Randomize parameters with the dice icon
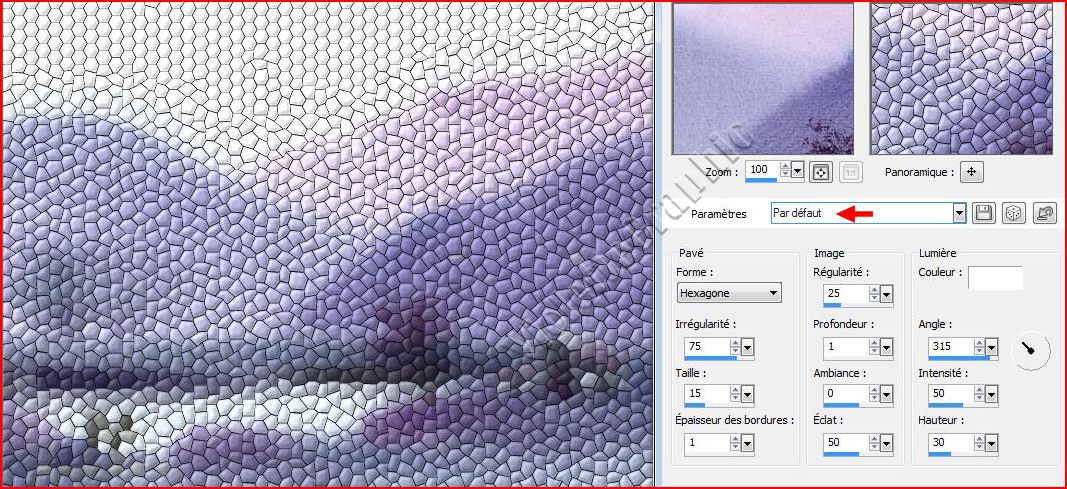Image resolution: width=1067 pixels, height=489 pixels. click(x=1014, y=213)
